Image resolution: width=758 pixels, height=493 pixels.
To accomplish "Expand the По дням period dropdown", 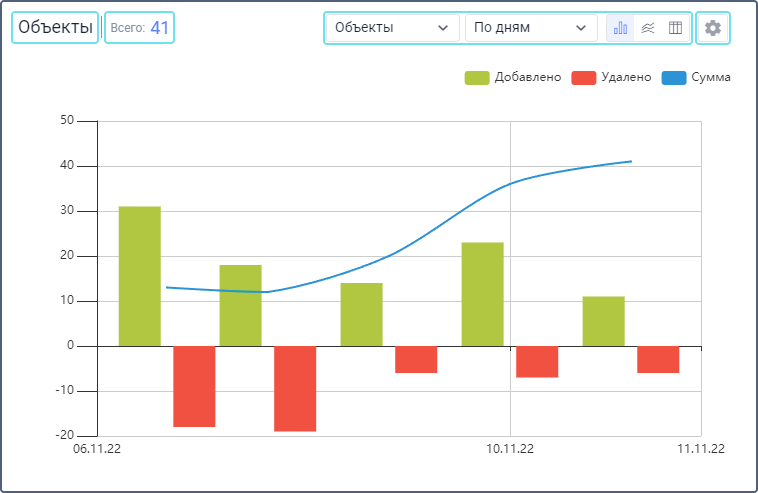I will 530,28.
